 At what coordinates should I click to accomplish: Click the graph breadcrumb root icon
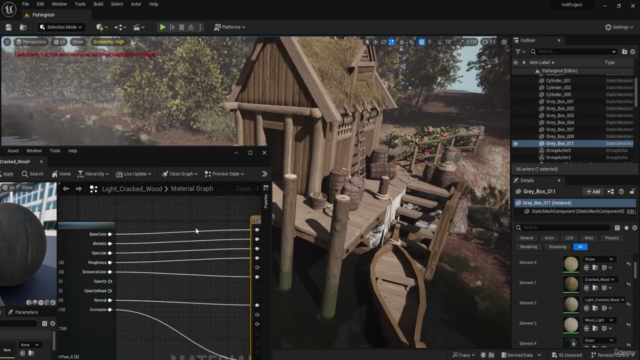tap(93, 189)
